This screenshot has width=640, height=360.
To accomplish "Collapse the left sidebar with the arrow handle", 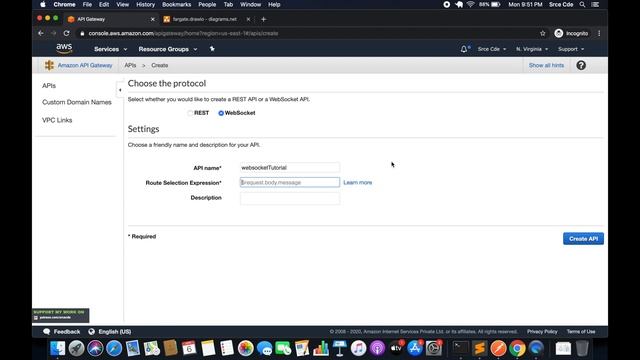I will pyautogui.click(x=120, y=90).
